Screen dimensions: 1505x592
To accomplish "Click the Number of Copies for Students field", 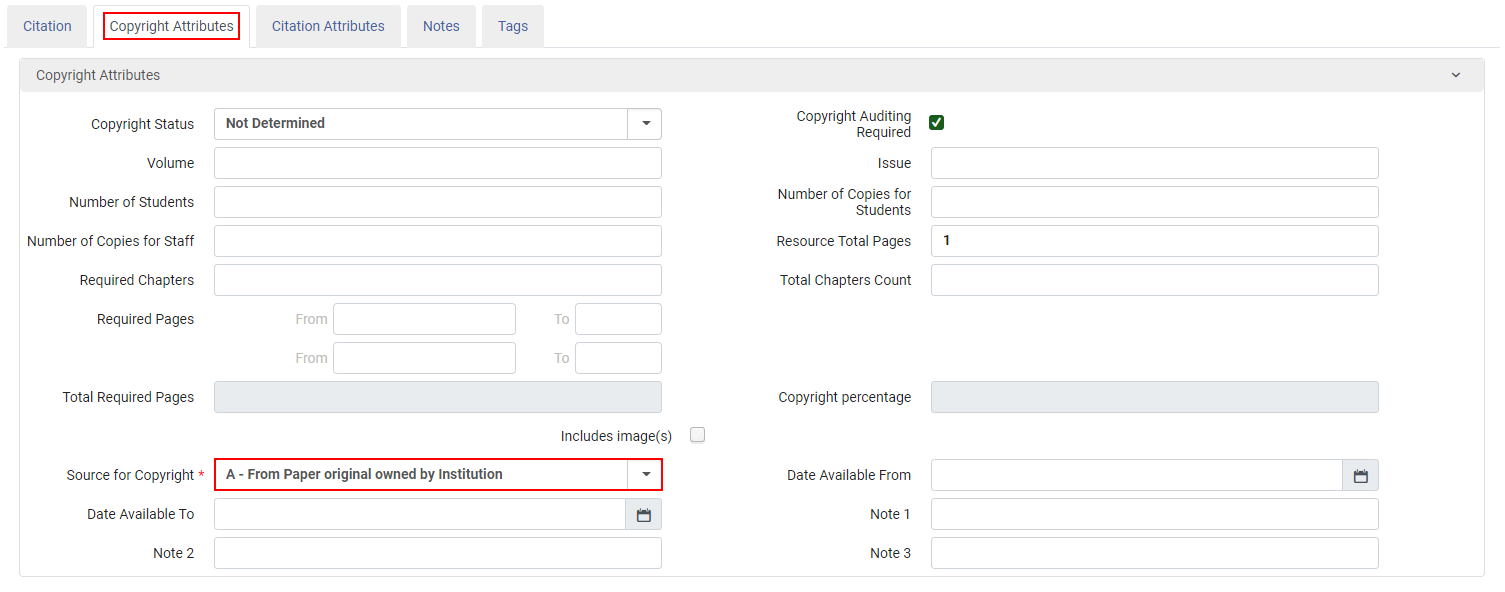I will [x=1155, y=202].
